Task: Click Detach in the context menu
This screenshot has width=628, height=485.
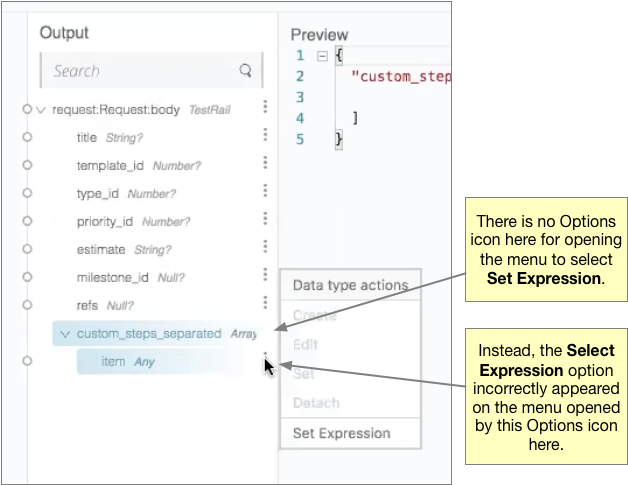Action: (316, 403)
